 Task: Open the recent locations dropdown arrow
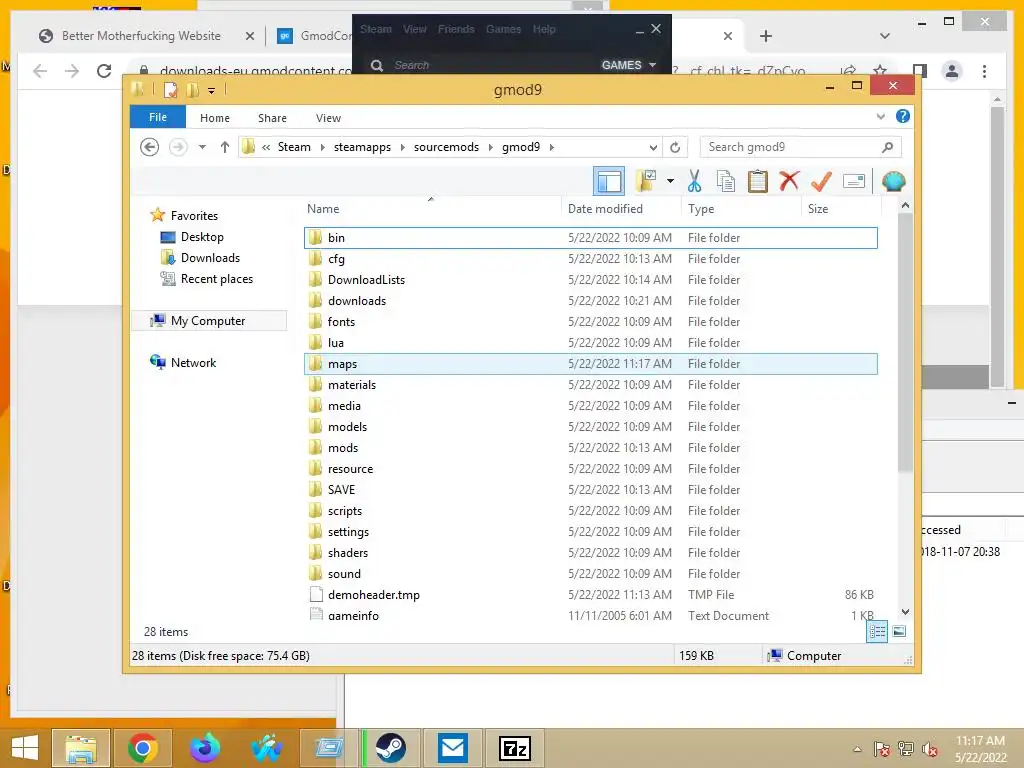click(x=202, y=147)
